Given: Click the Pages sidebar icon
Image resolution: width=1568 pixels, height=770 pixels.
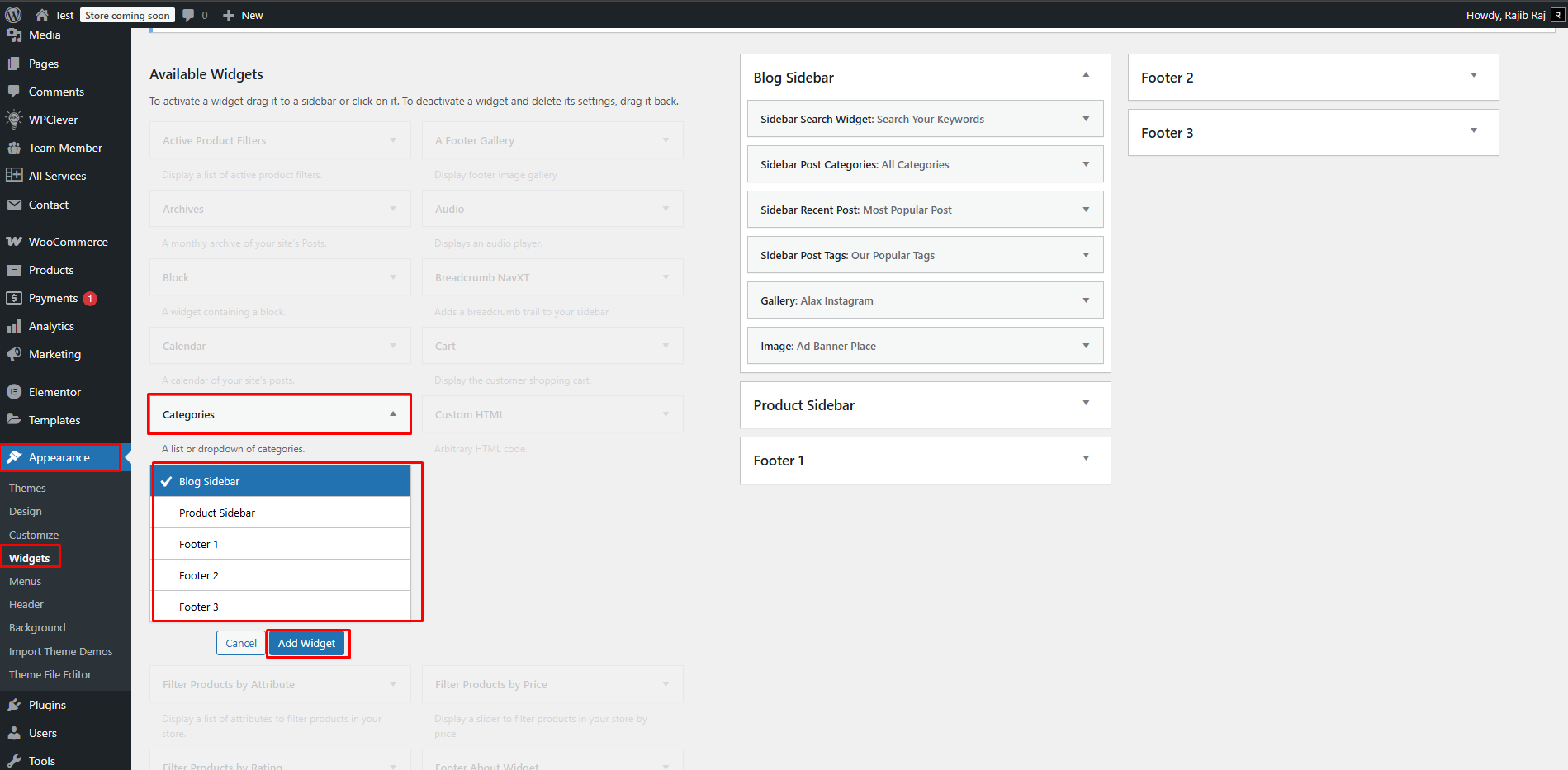Looking at the screenshot, I should coord(14,64).
